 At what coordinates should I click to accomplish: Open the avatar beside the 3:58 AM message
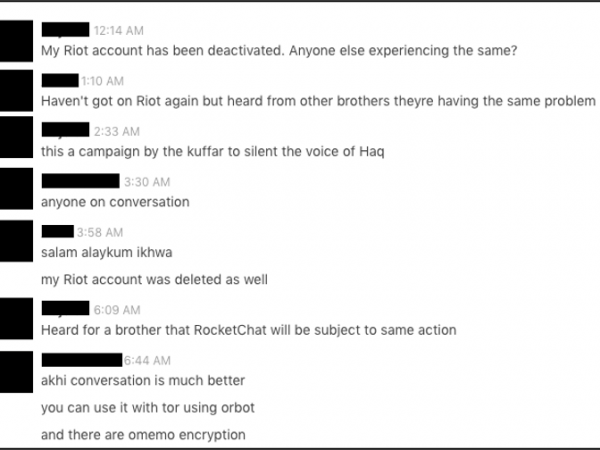(16, 241)
